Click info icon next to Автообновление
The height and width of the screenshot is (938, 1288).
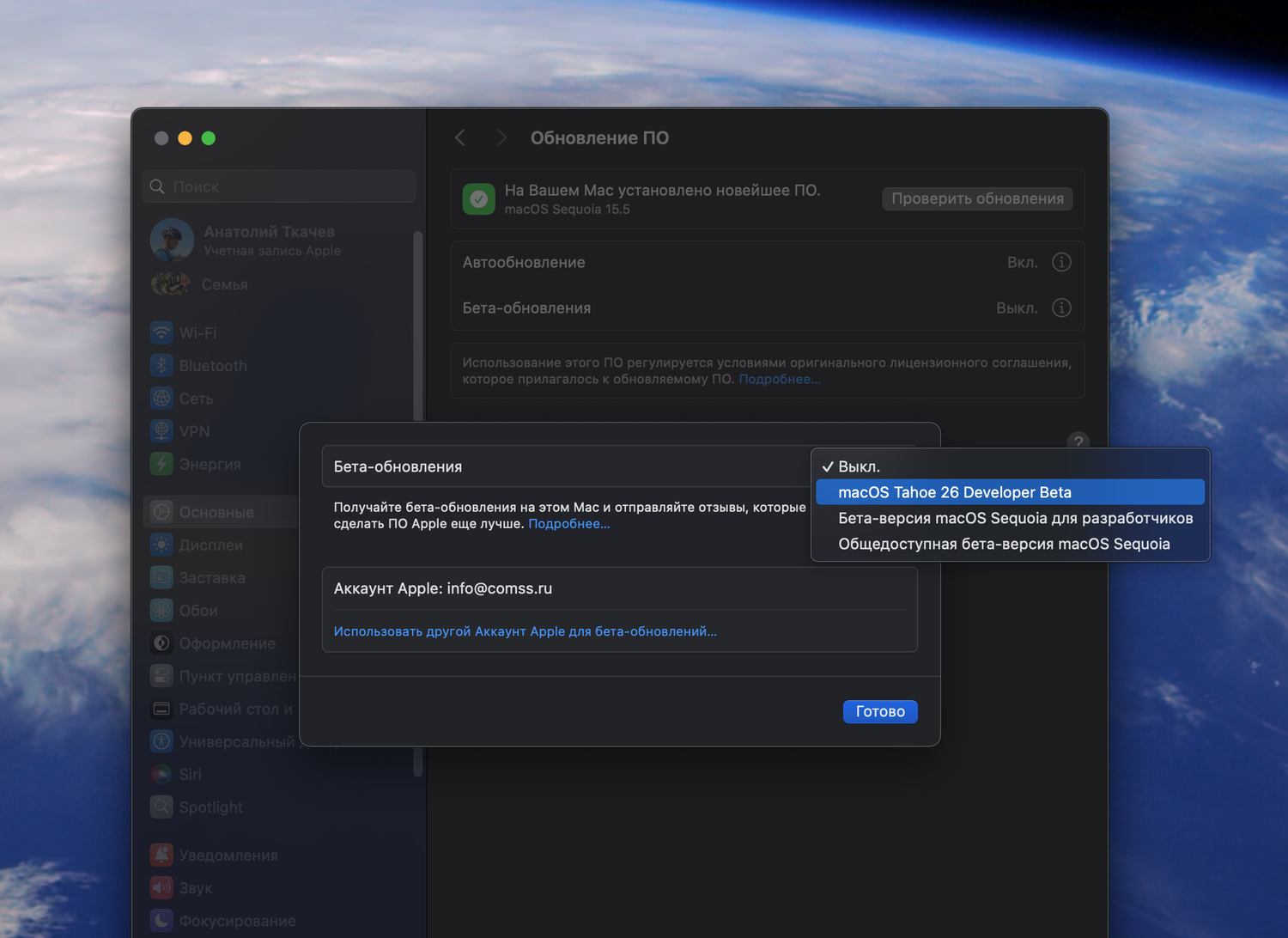click(x=1061, y=262)
